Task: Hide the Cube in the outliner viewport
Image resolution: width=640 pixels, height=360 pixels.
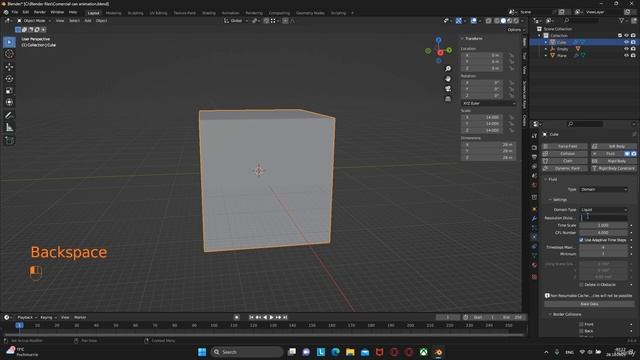Action: (x=627, y=42)
